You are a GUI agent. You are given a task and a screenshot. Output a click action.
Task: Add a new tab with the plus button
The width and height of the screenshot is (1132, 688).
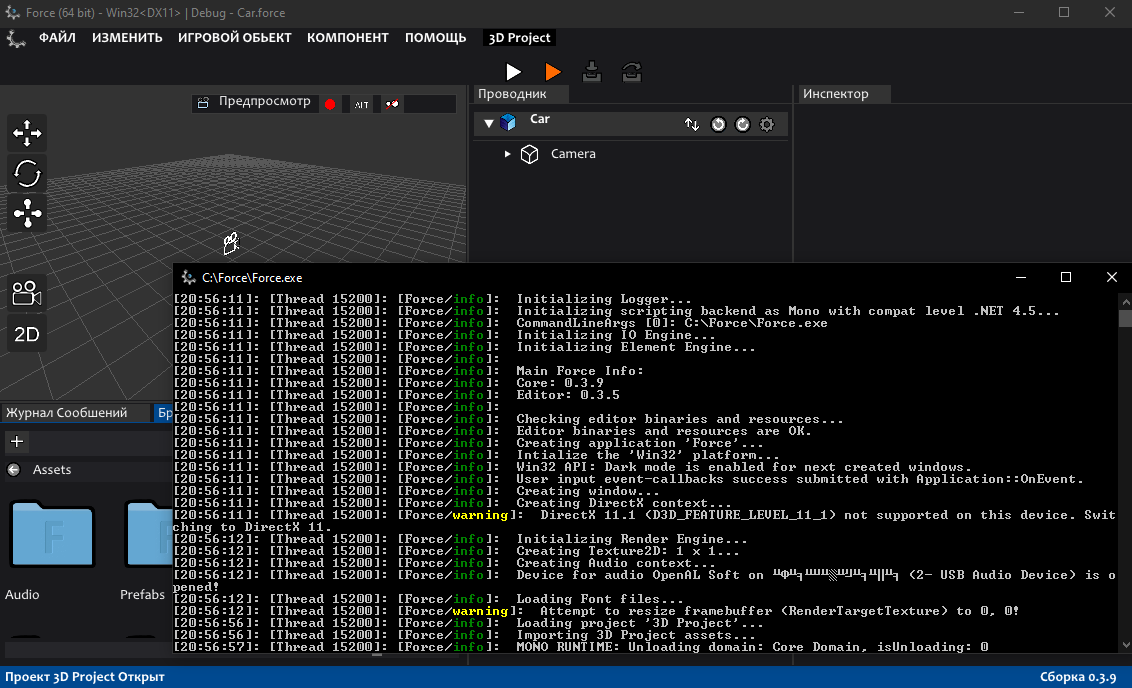point(15,441)
